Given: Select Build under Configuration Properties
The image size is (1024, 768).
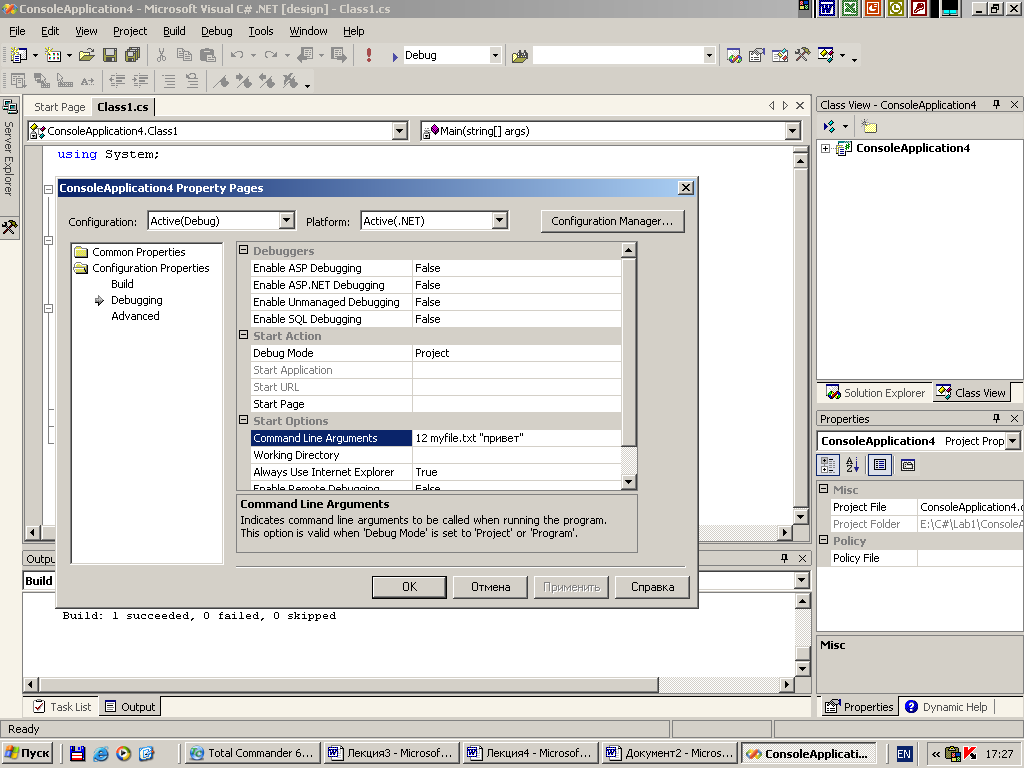Looking at the screenshot, I should (122, 284).
